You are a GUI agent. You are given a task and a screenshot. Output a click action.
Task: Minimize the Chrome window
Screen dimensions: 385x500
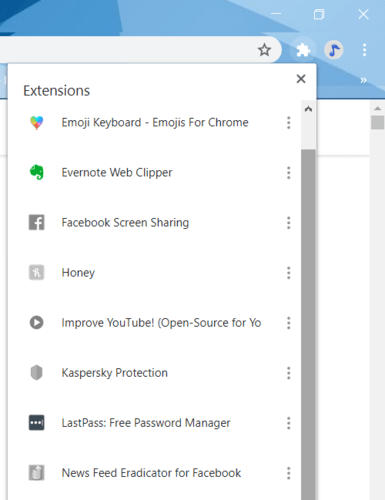[276, 14]
